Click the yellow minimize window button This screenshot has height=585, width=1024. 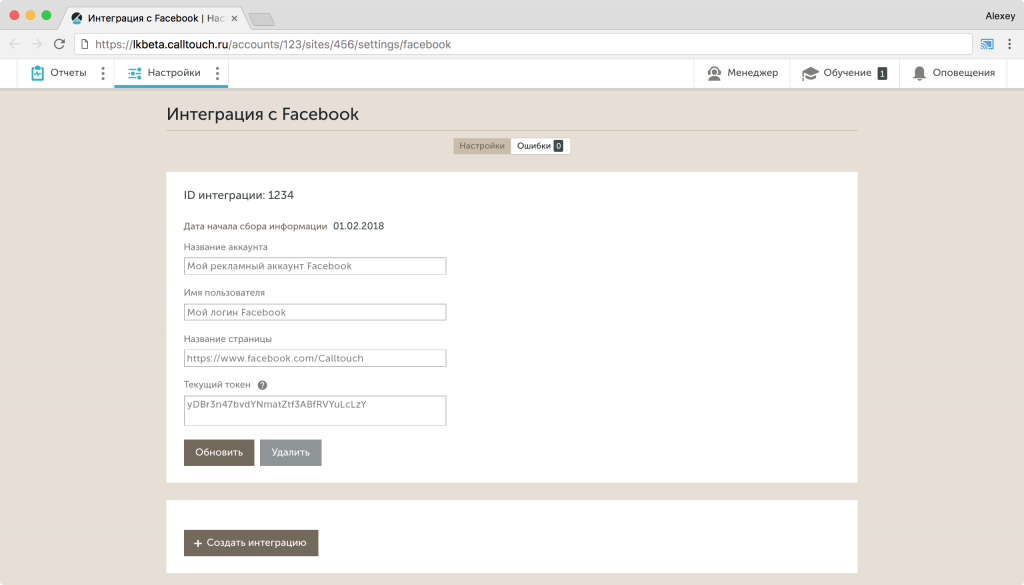click(30, 15)
